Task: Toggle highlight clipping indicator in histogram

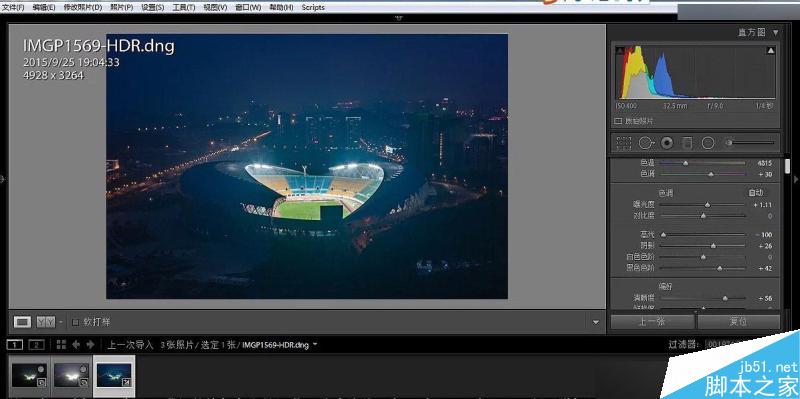Action: [x=770, y=51]
